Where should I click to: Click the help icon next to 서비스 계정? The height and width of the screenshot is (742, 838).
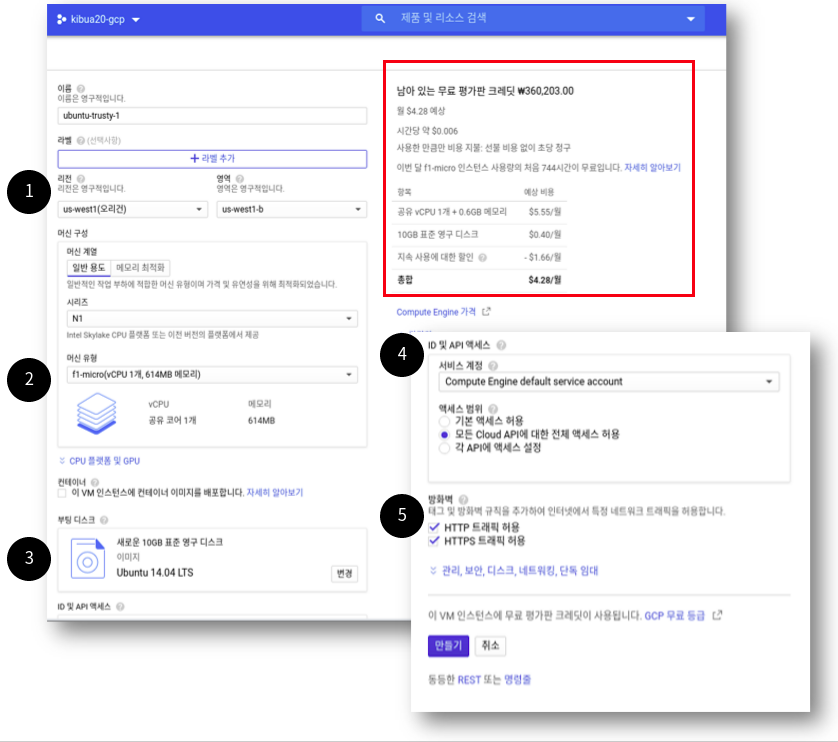click(x=493, y=366)
